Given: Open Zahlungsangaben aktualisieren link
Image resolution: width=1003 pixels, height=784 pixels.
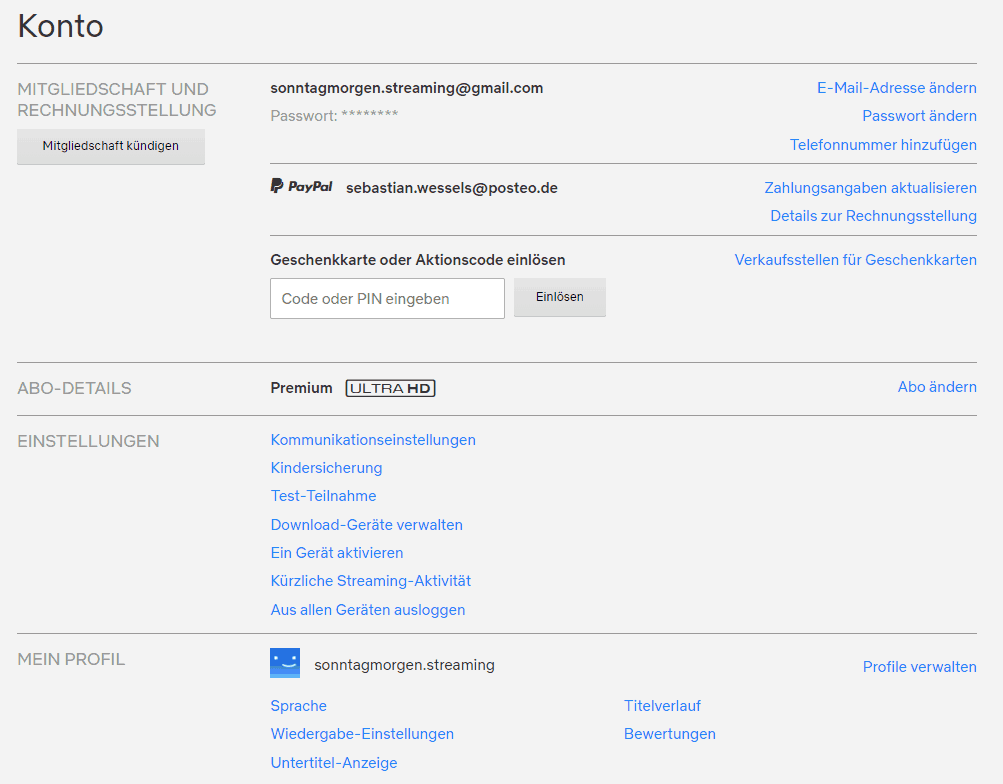Looking at the screenshot, I should tap(870, 188).
